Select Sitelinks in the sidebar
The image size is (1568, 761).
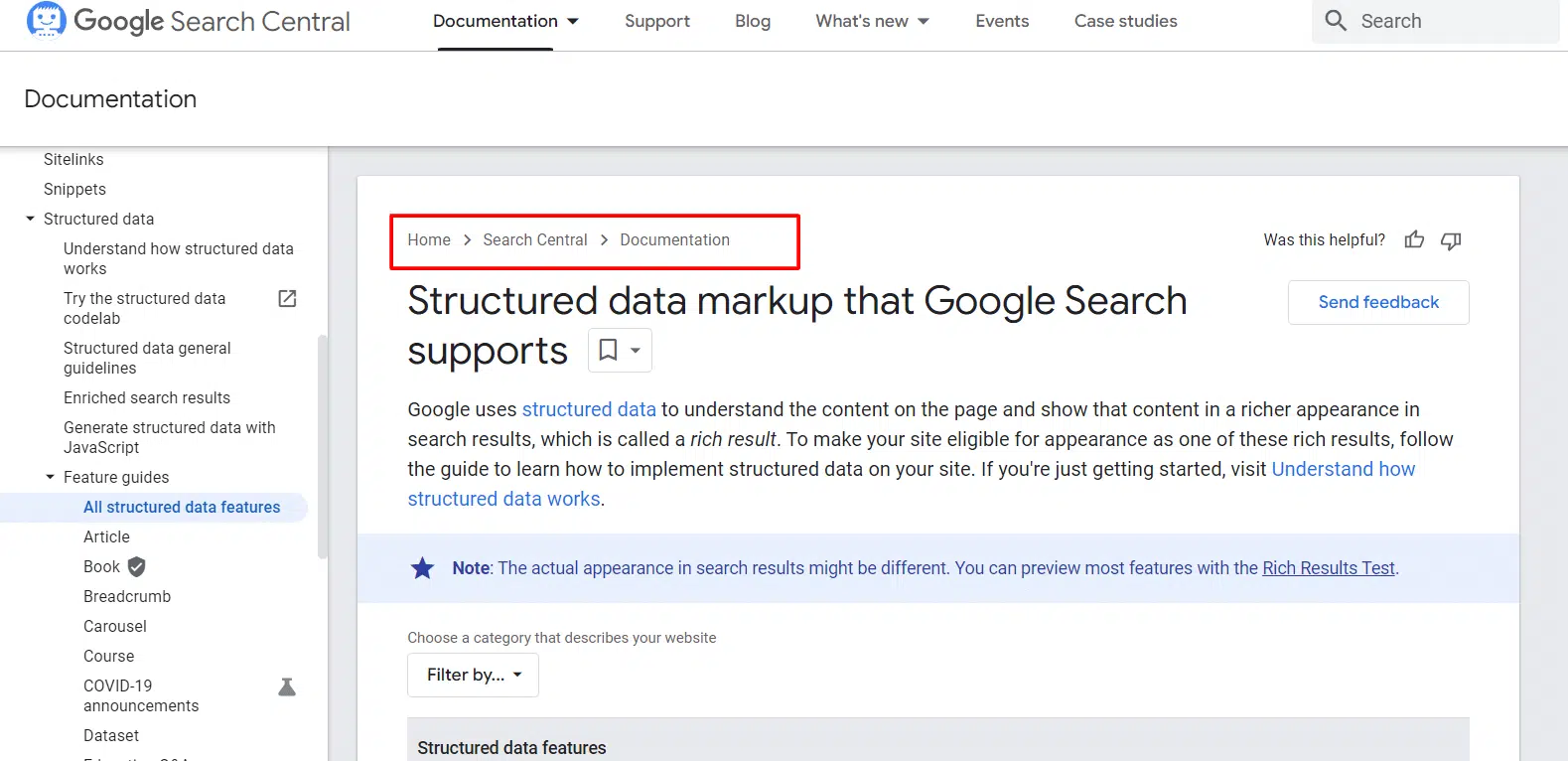point(73,159)
